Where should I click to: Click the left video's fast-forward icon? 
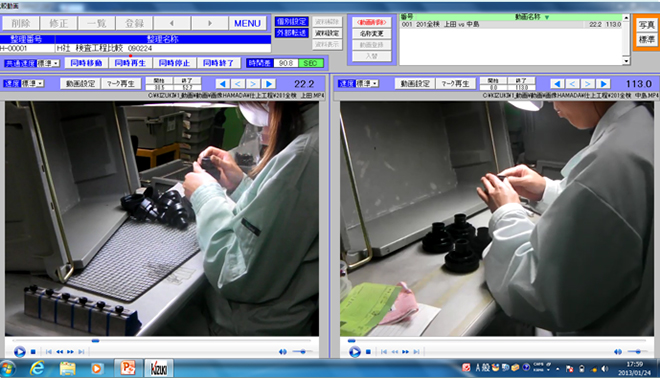(x=70, y=351)
